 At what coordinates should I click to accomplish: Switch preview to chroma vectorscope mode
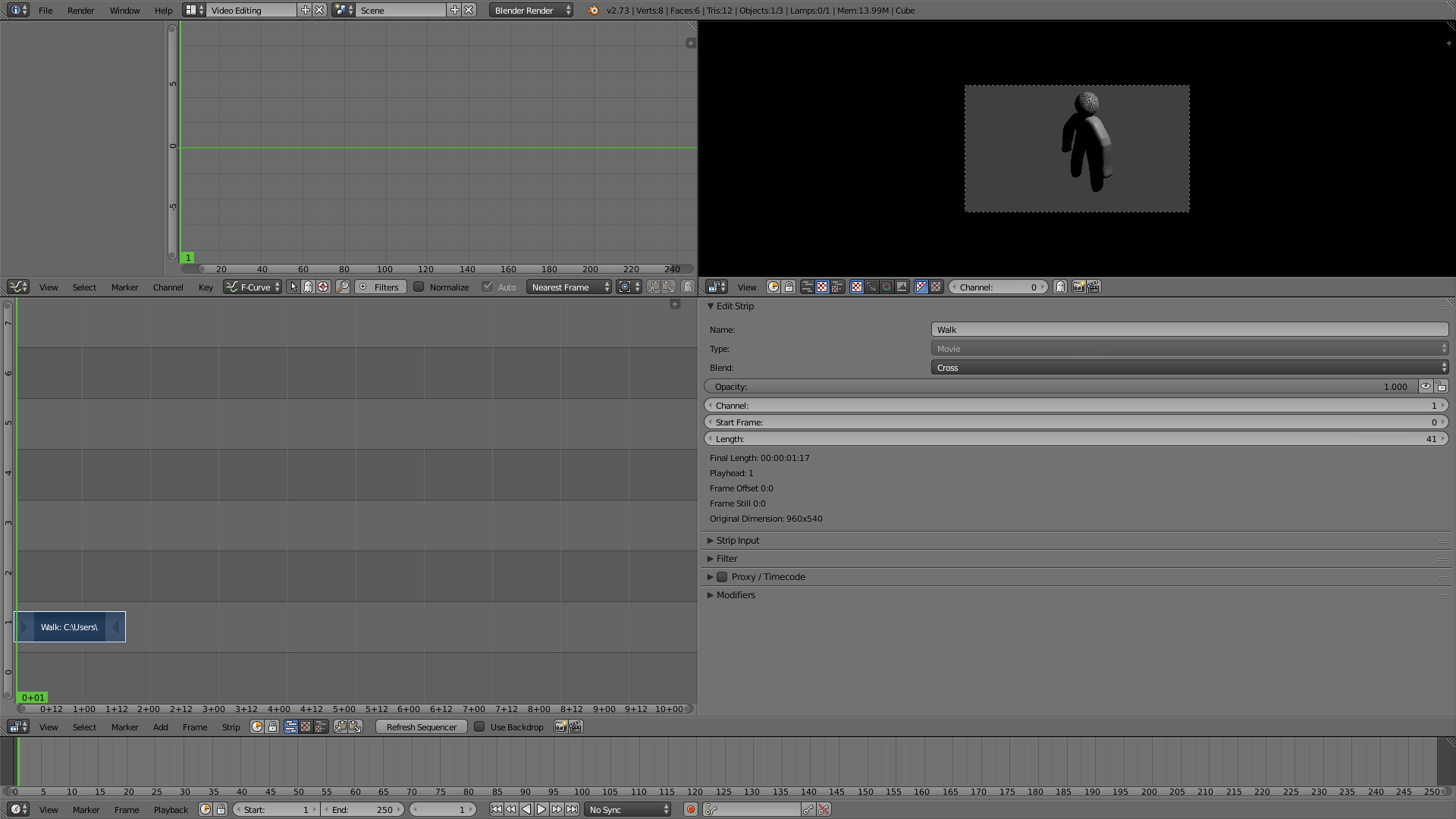point(886,287)
